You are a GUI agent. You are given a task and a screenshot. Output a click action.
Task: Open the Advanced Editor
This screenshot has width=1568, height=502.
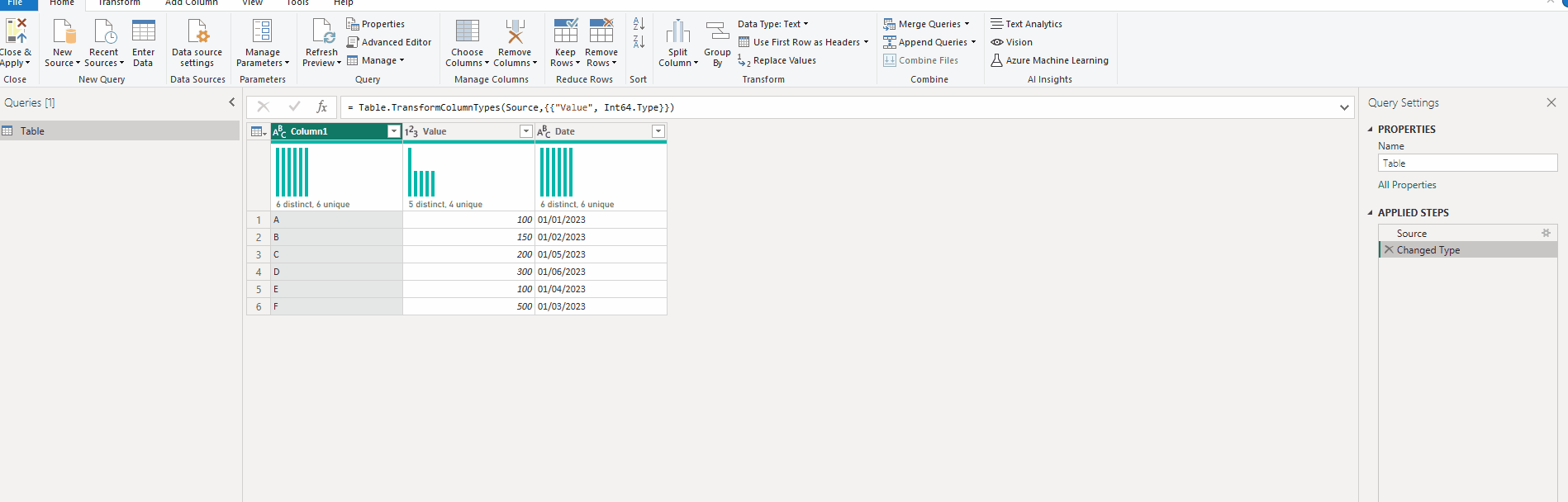click(388, 42)
